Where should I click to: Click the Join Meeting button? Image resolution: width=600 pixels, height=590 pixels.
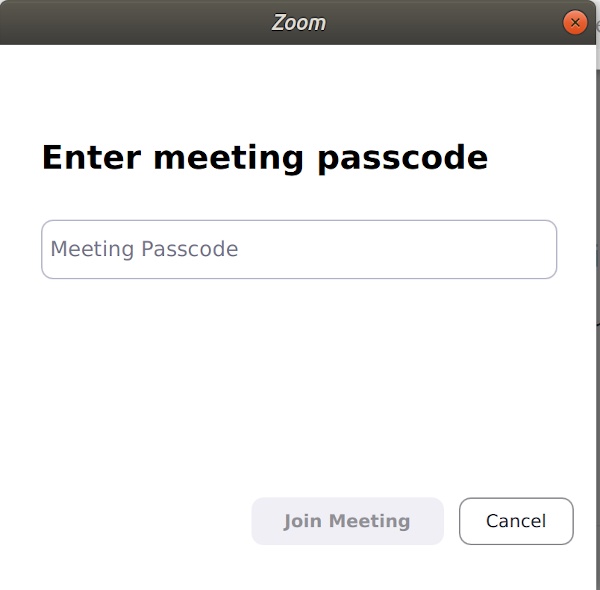tap(347, 521)
